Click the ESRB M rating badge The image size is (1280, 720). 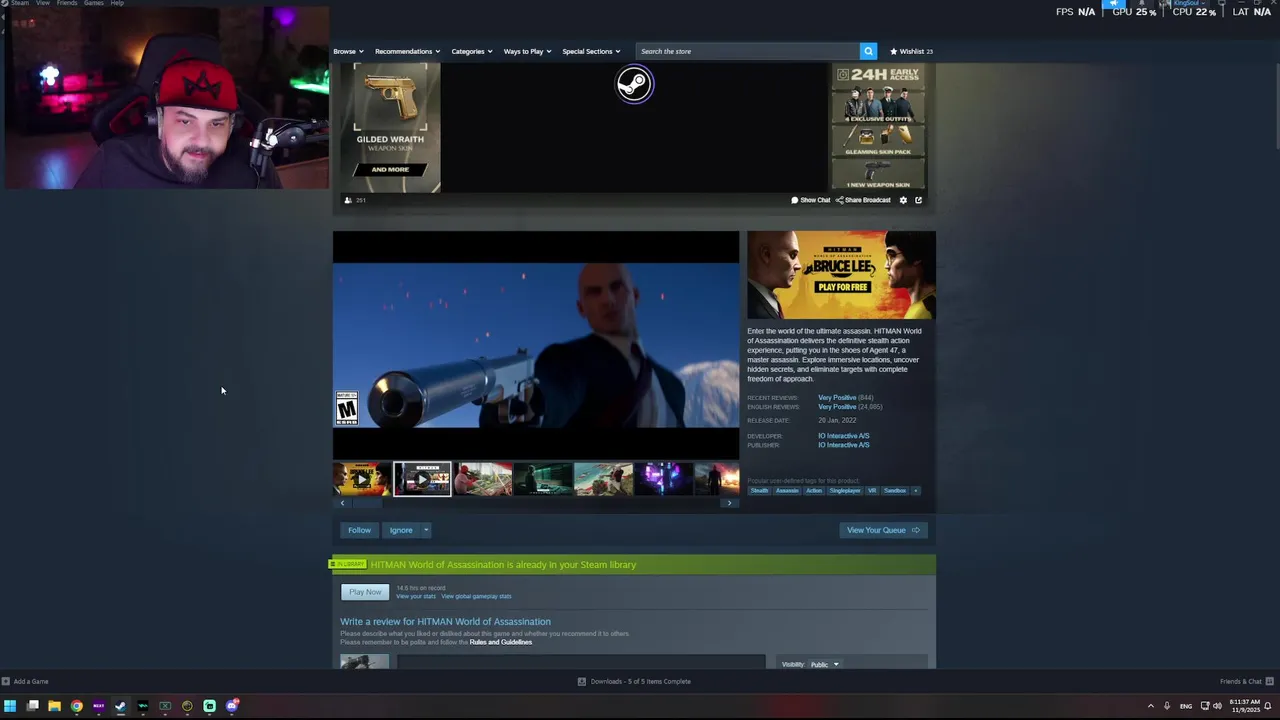(x=347, y=408)
